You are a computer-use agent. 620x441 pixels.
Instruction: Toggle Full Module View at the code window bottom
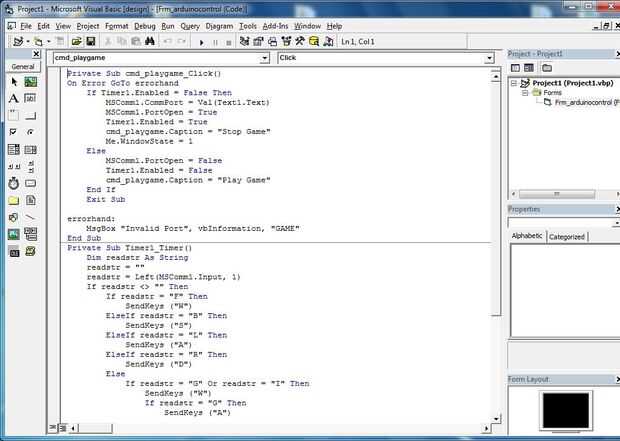coord(62,428)
